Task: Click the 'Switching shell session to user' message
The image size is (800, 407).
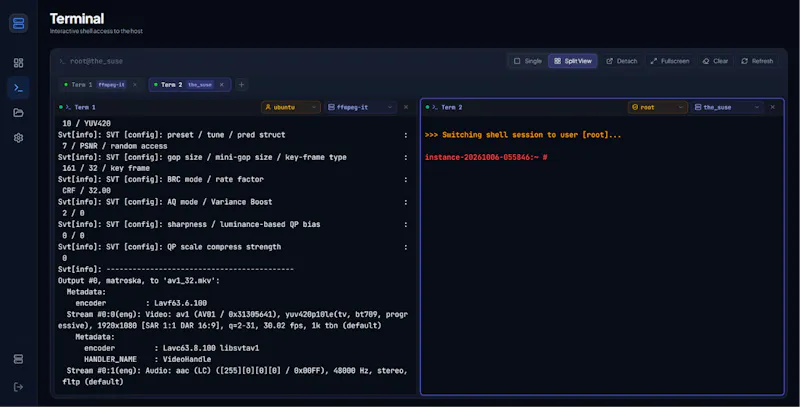Action: [523, 135]
